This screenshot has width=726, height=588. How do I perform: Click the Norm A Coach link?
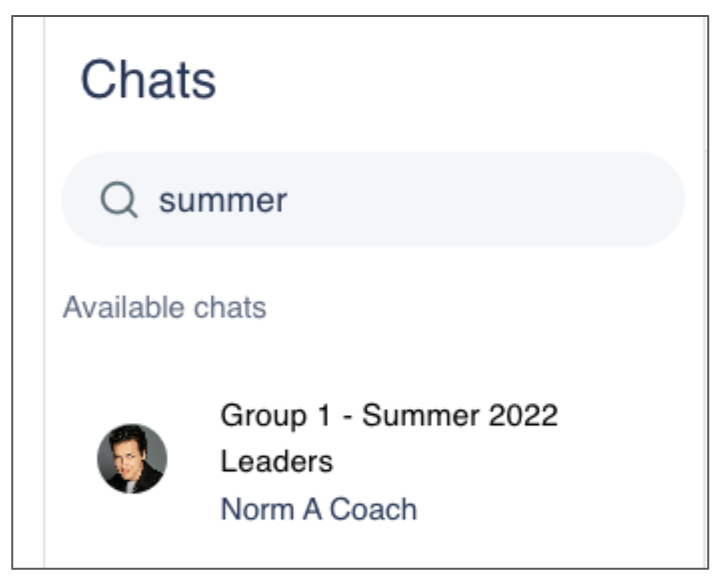[318, 509]
